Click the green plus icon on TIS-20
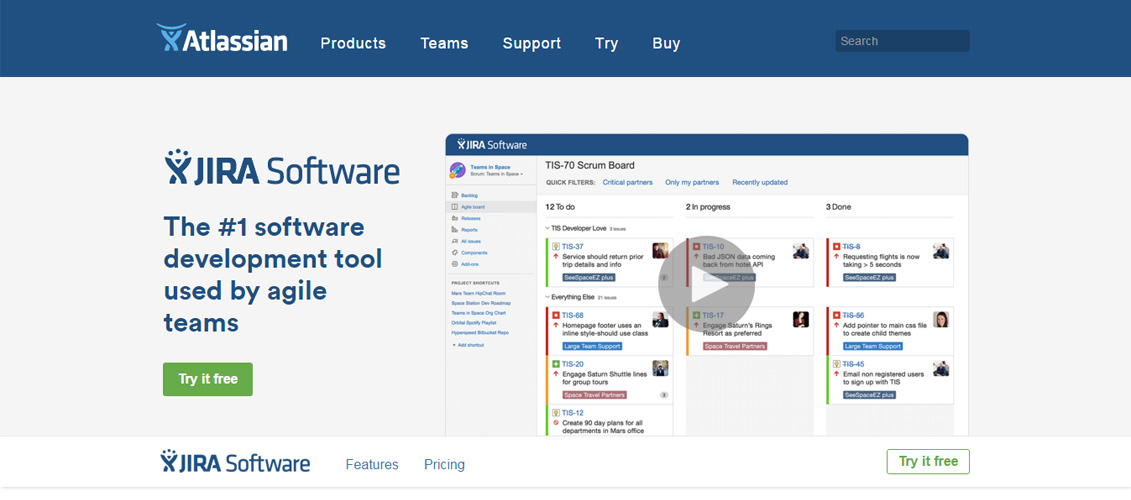This screenshot has height=500, width=1131. click(556, 364)
